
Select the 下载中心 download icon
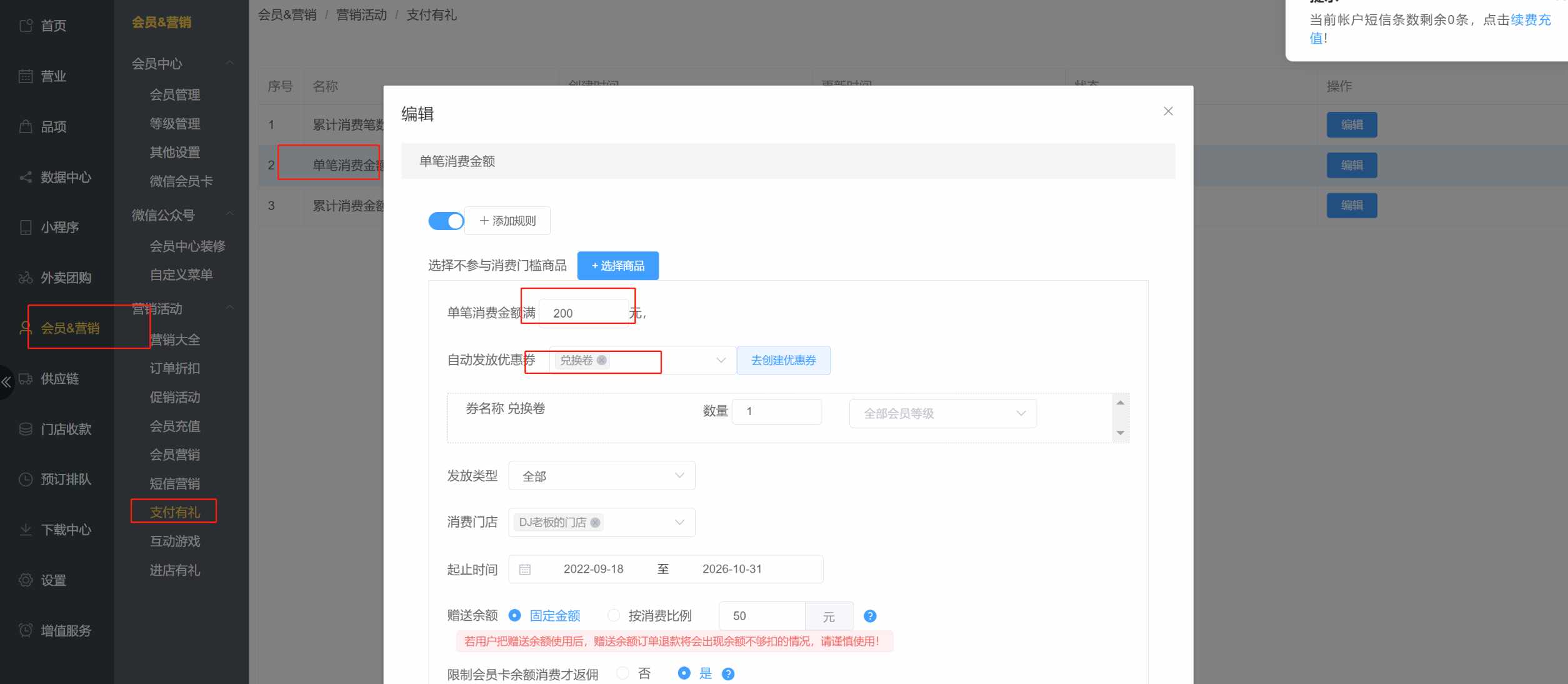point(26,530)
